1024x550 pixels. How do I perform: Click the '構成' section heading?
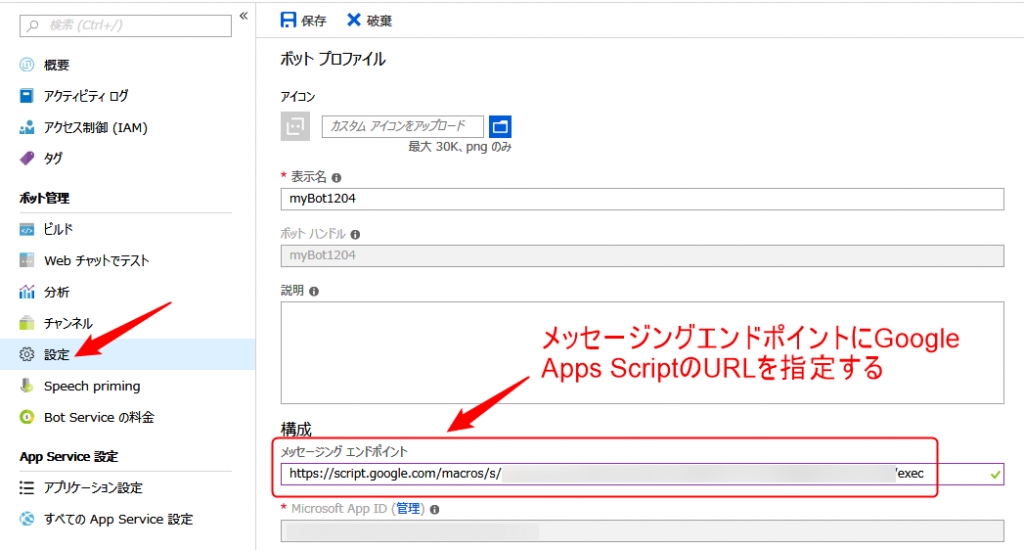pyautogui.click(x=296, y=429)
